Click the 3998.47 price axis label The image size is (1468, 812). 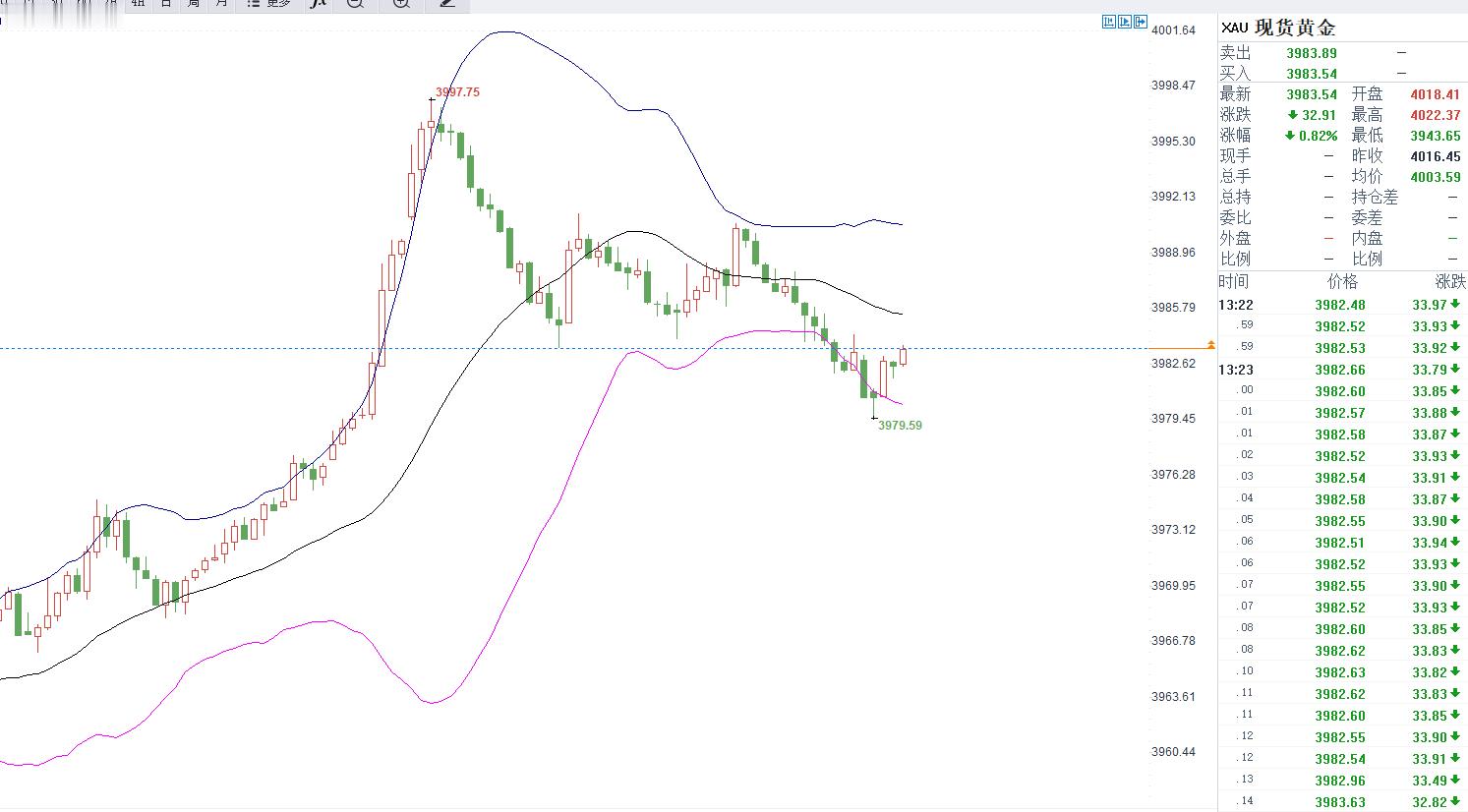coord(1173,86)
